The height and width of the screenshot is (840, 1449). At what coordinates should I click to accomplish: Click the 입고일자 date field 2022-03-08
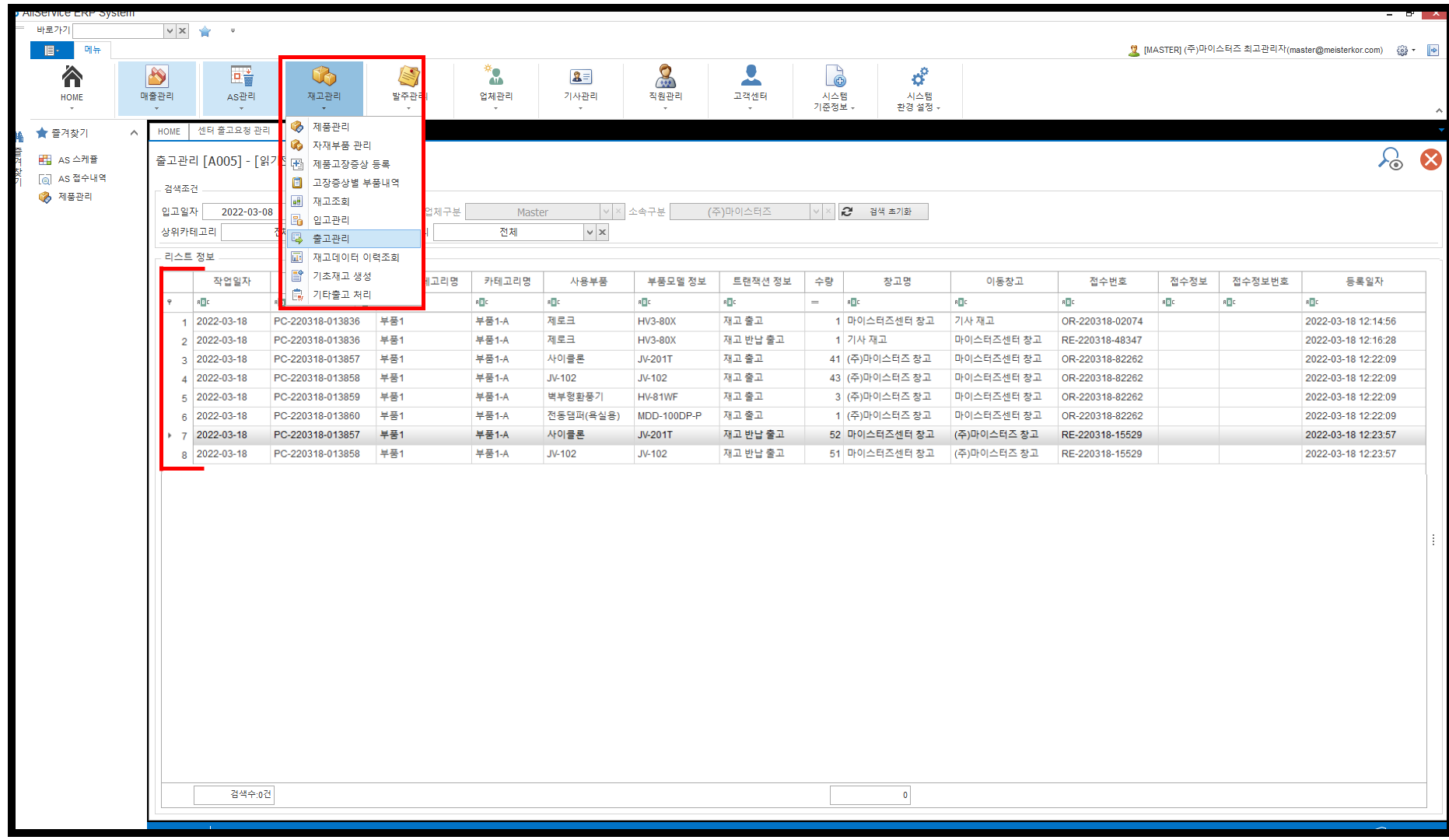pos(247,212)
